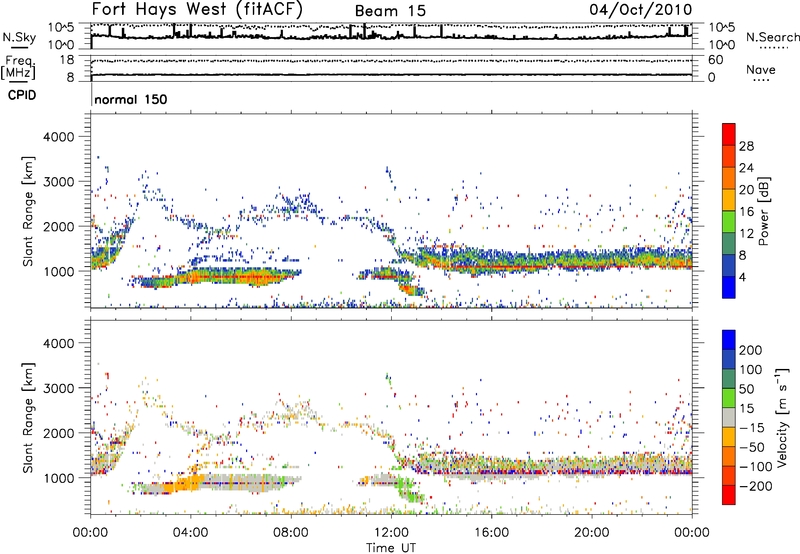Select the "200" label on Velocity color bar
Viewport: 800px width, 554px height.
[751, 350]
